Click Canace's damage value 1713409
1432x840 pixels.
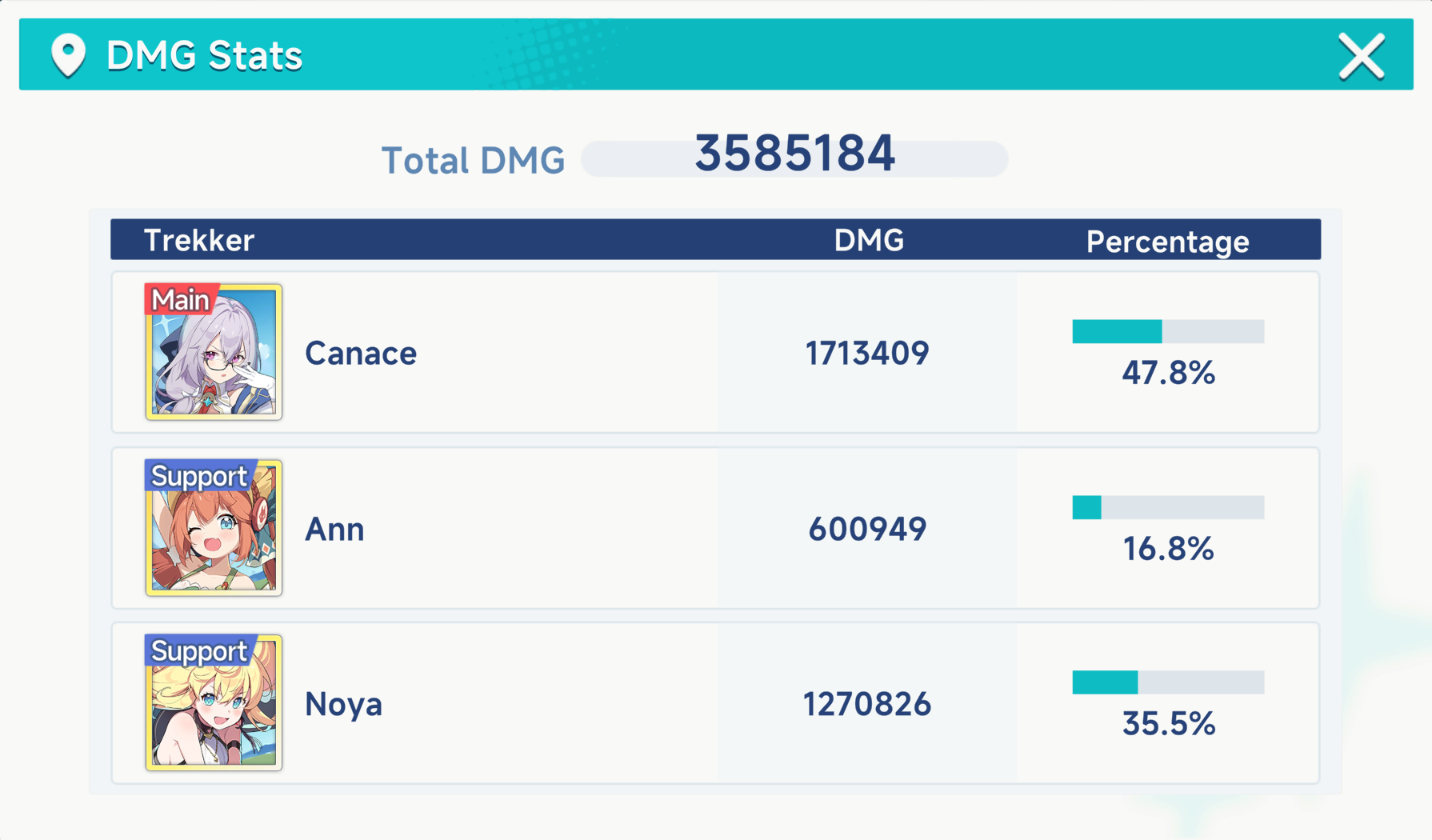coord(867,354)
